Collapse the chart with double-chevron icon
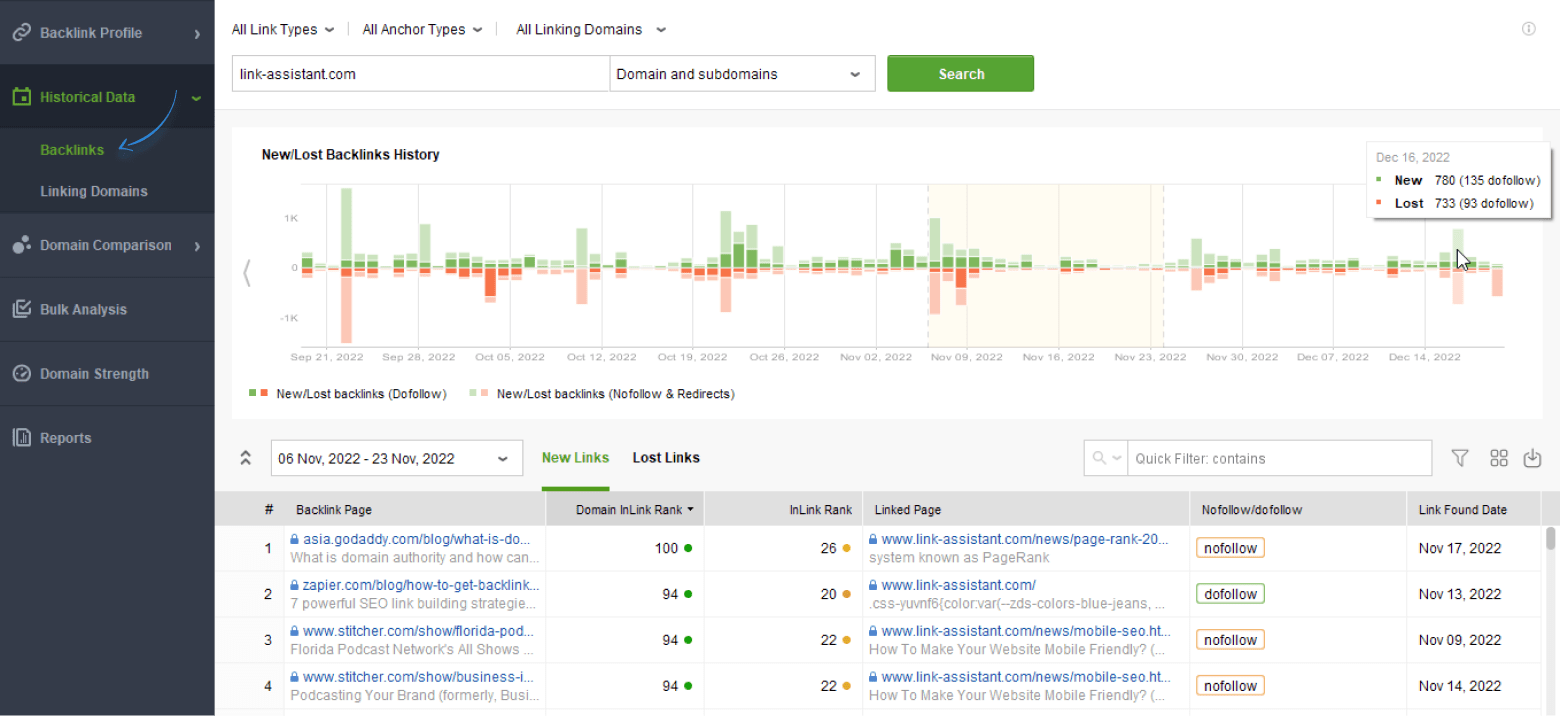Image resolution: width=1560 pixels, height=716 pixels. point(245,458)
